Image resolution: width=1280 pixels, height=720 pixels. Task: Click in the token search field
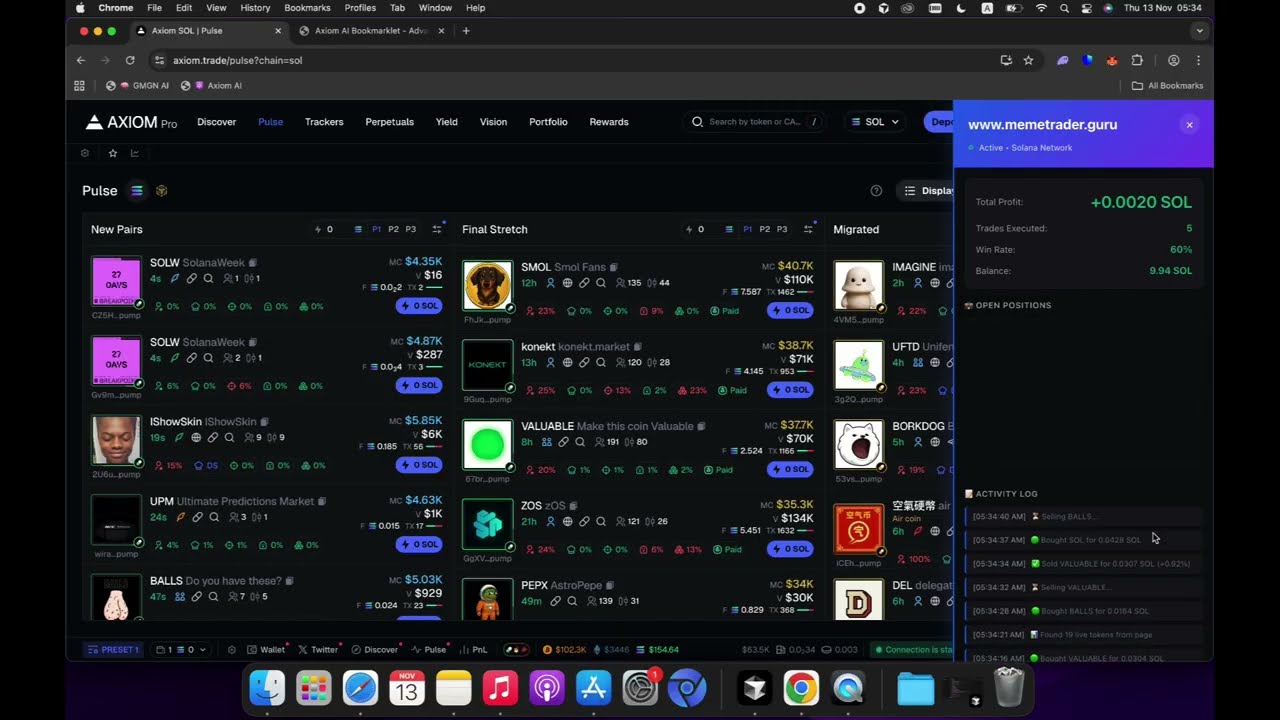(x=756, y=122)
